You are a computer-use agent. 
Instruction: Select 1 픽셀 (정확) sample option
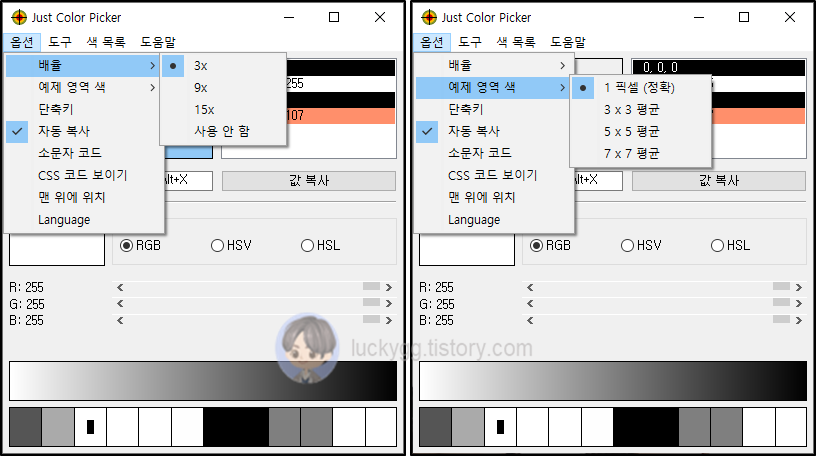(641, 88)
